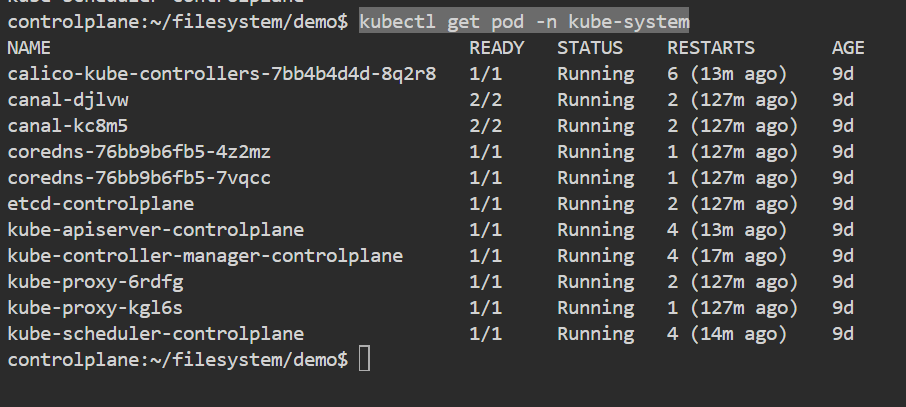Select the calico-kube-controllers pod name

221,73
